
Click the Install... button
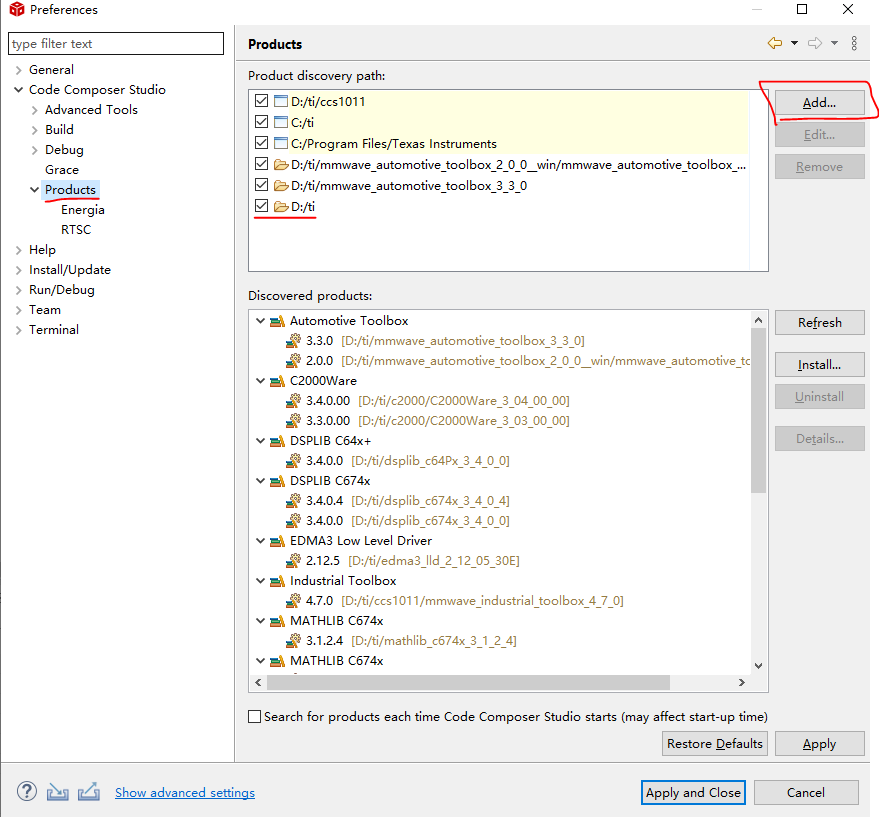(x=820, y=364)
